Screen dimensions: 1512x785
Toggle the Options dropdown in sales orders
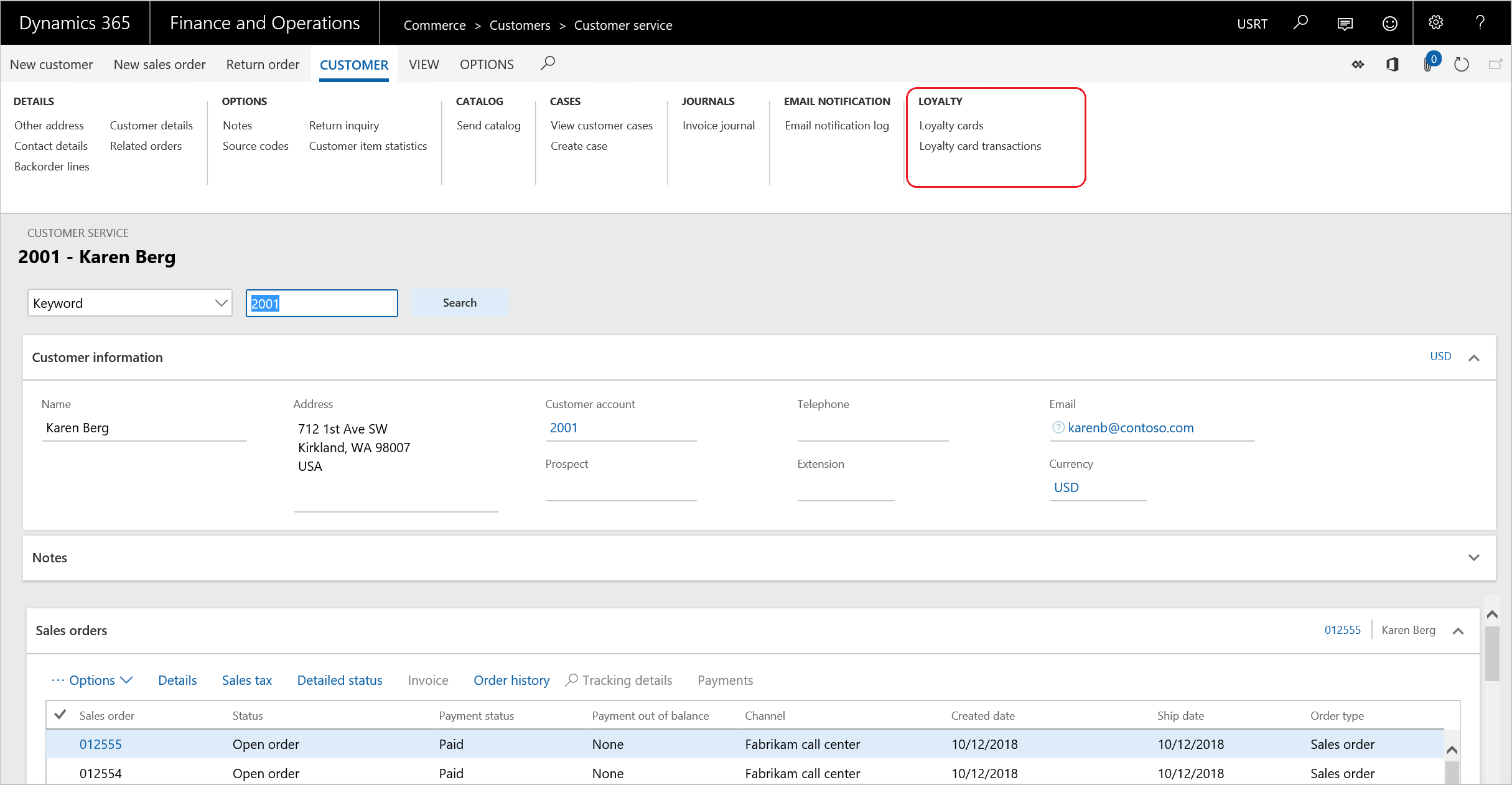(93, 679)
